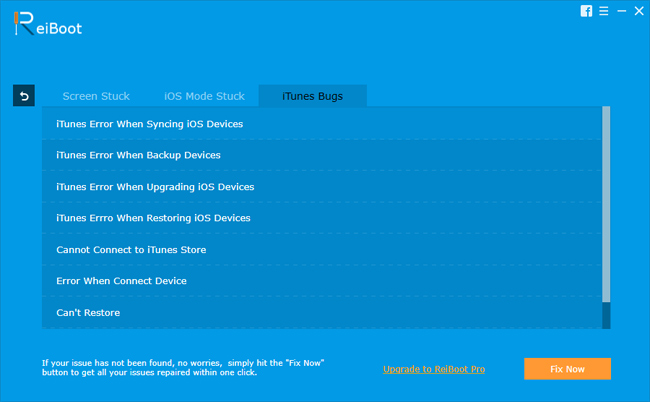Click the scrollbar track below the thumb
This screenshot has height=402, width=650.
click(x=606, y=316)
